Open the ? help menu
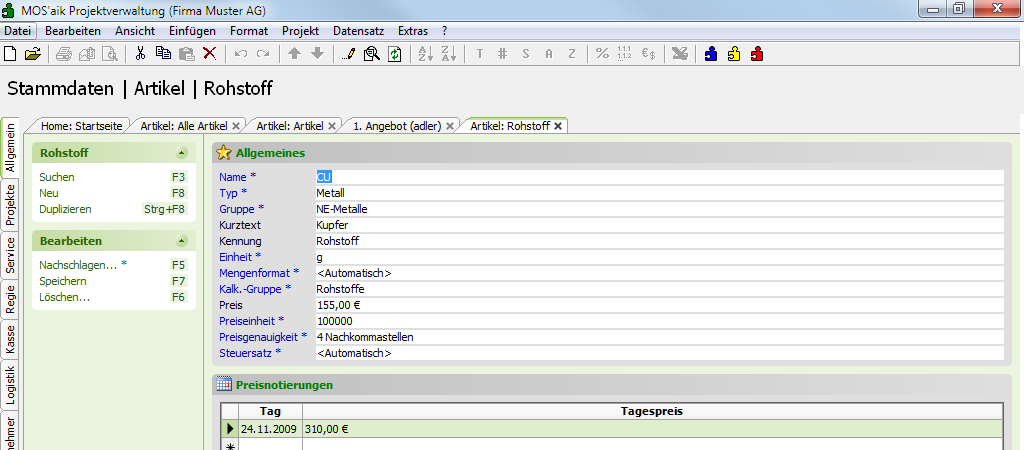The height and width of the screenshot is (450, 1024). (445, 31)
